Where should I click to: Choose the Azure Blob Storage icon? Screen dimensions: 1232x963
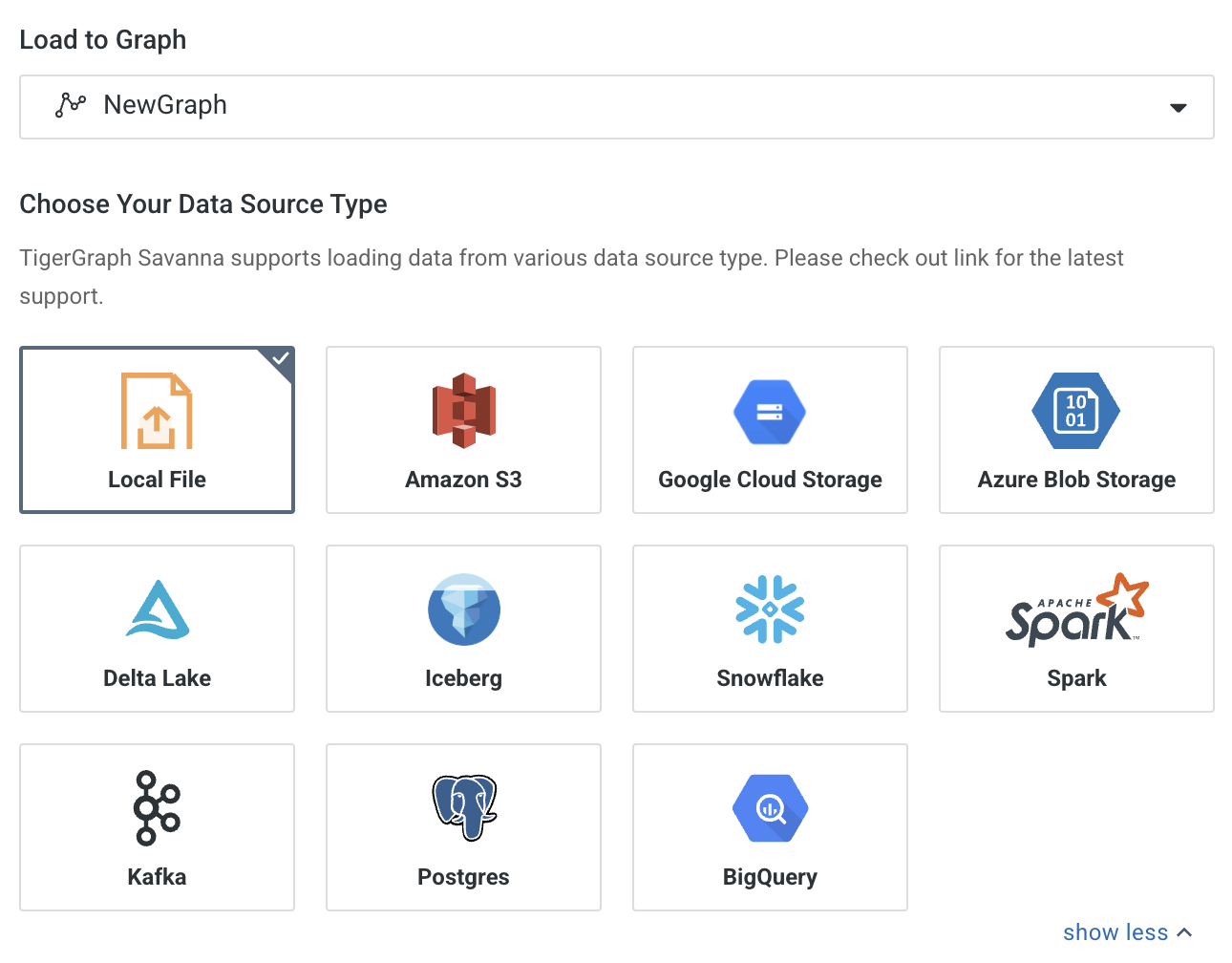point(1076,411)
